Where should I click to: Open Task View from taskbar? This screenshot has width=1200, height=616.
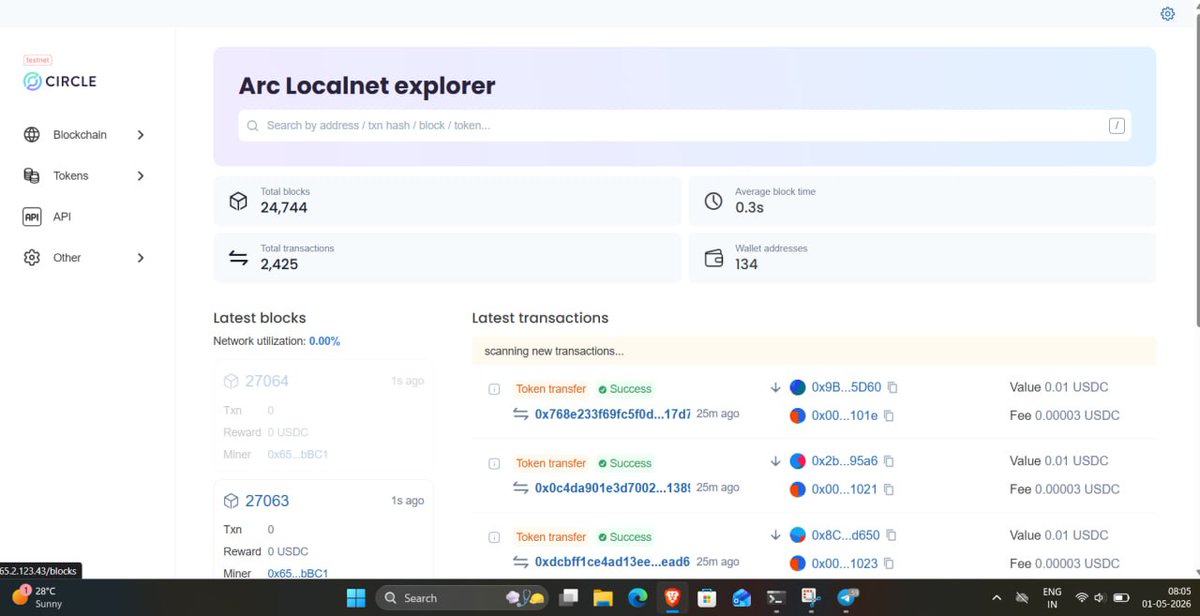point(567,598)
